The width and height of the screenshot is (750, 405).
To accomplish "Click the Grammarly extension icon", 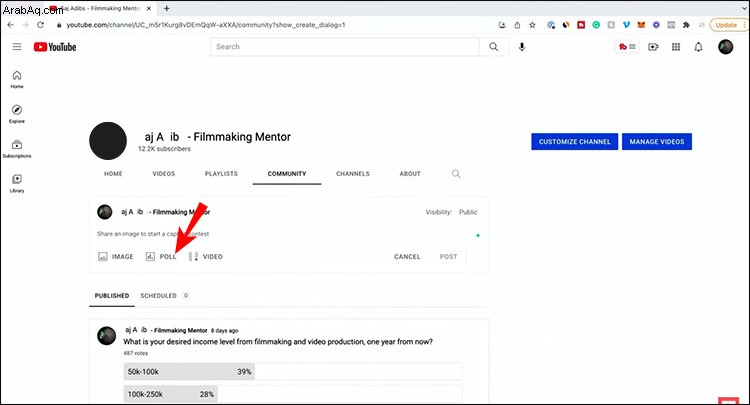I will tap(596, 25).
